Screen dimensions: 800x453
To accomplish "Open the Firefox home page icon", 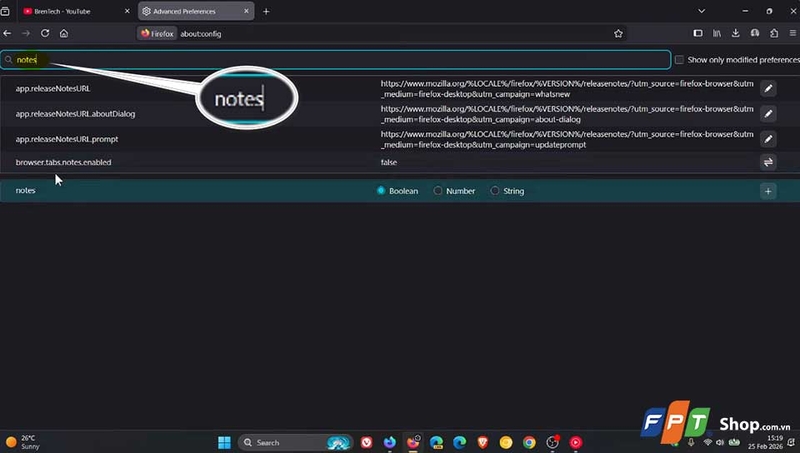I will pyautogui.click(x=64, y=33).
